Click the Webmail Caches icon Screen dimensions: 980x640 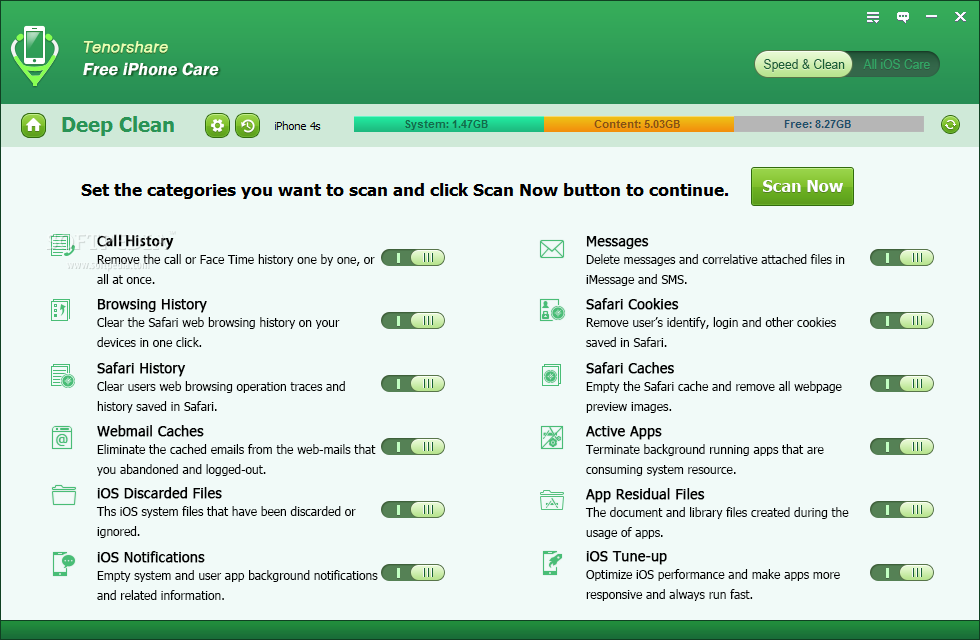point(62,438)
